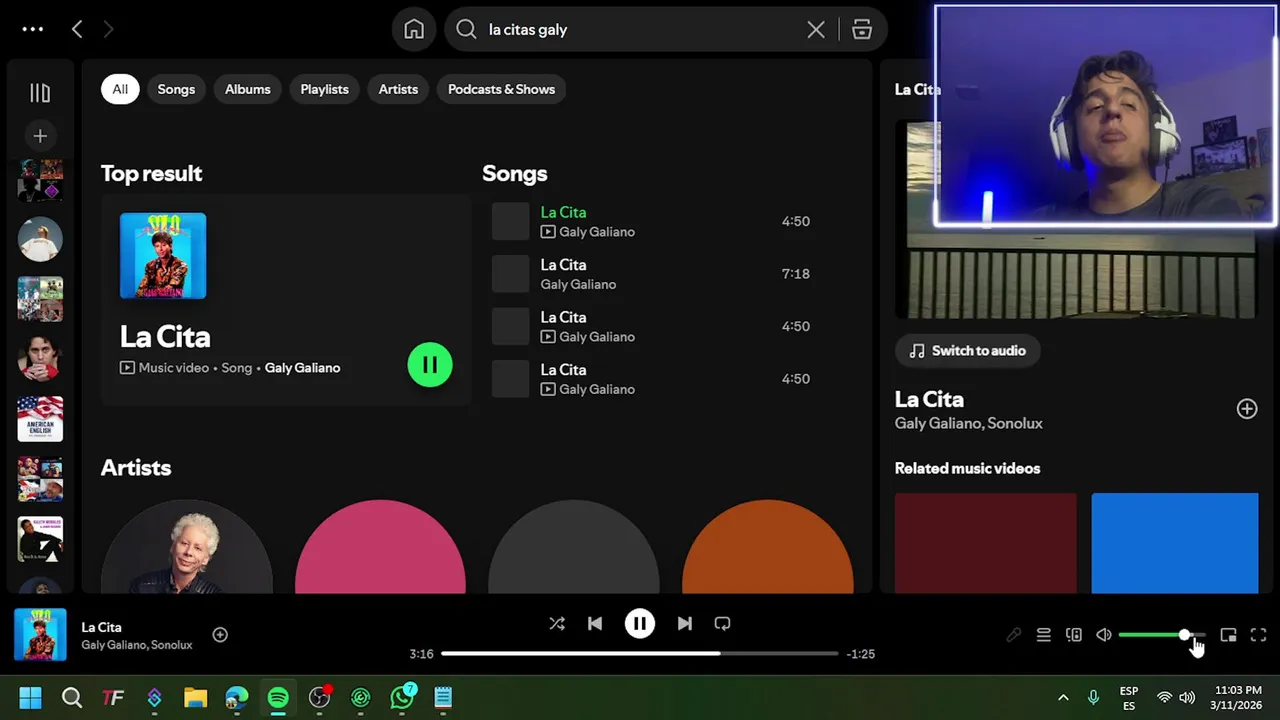
Task: Open the taskbar clock showing 11:03 PM
Action: coord(1238,697)
